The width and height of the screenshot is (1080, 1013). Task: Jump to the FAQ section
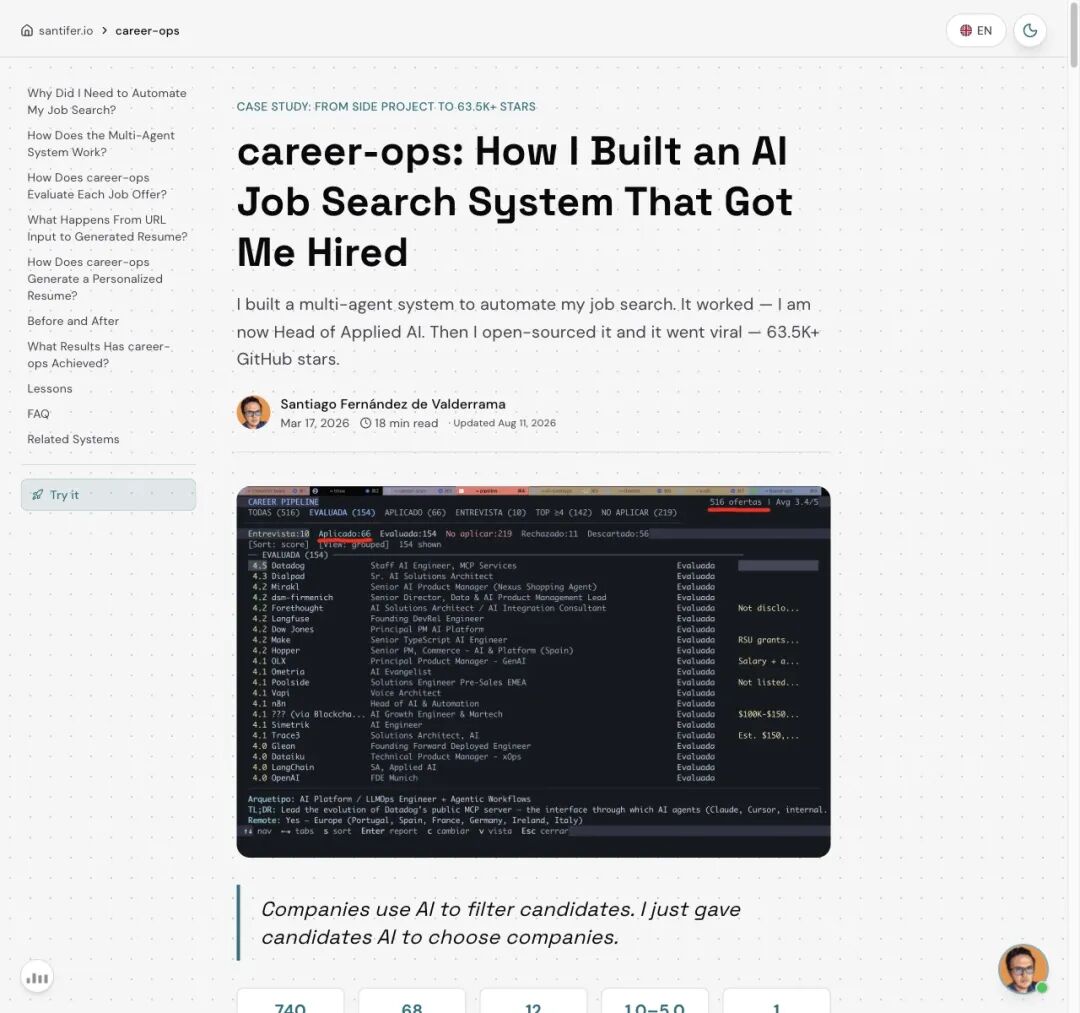39,414
